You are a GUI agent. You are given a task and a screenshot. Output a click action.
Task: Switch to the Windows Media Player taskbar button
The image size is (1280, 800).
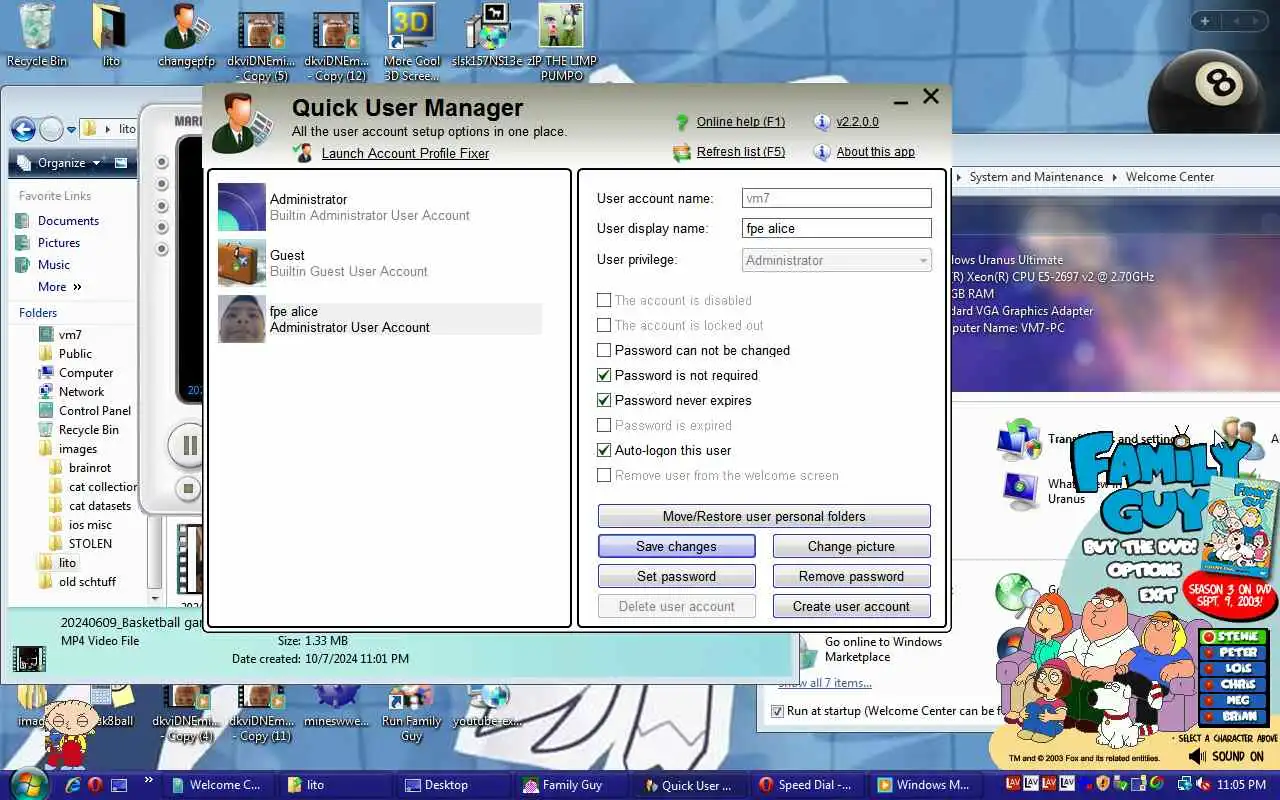923,785
